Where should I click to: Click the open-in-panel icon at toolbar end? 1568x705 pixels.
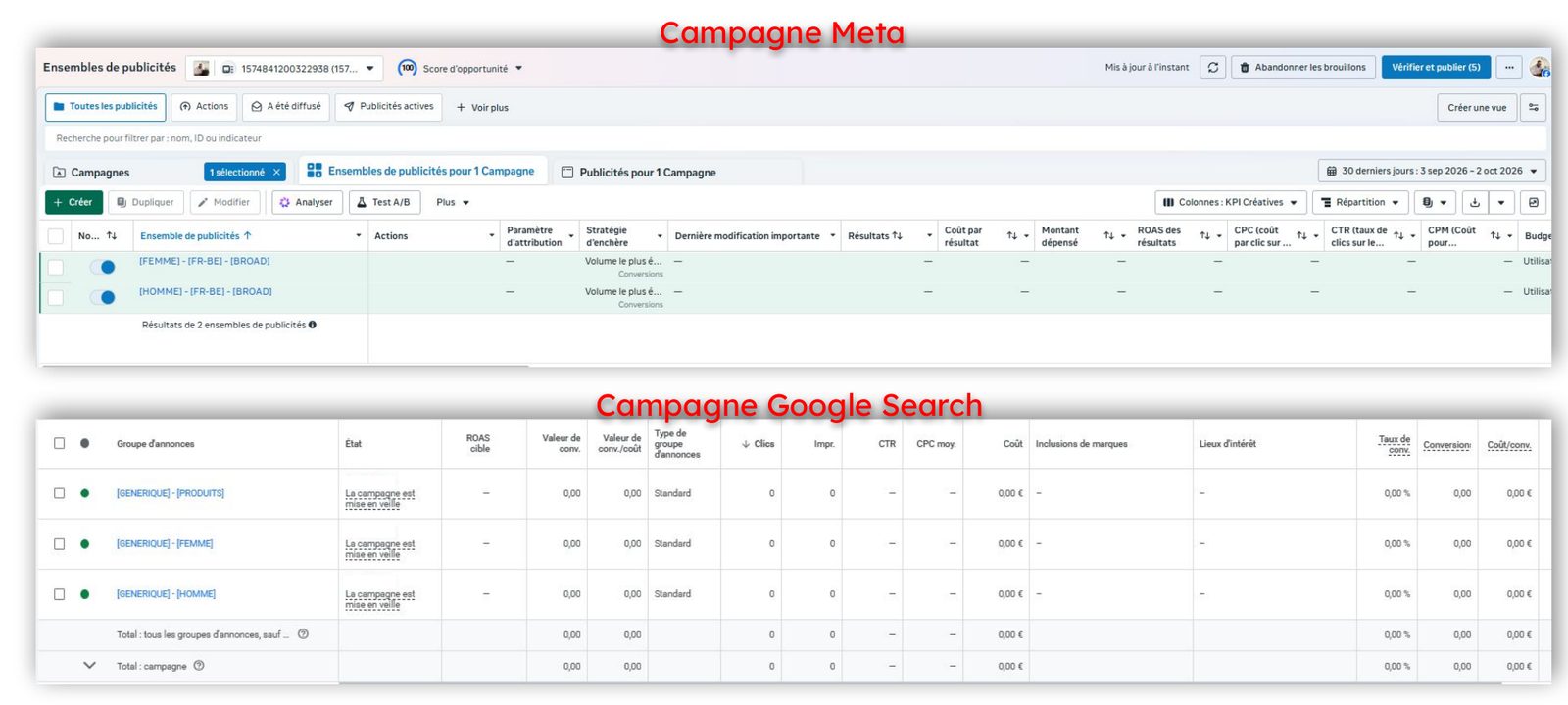point(1534,202)
